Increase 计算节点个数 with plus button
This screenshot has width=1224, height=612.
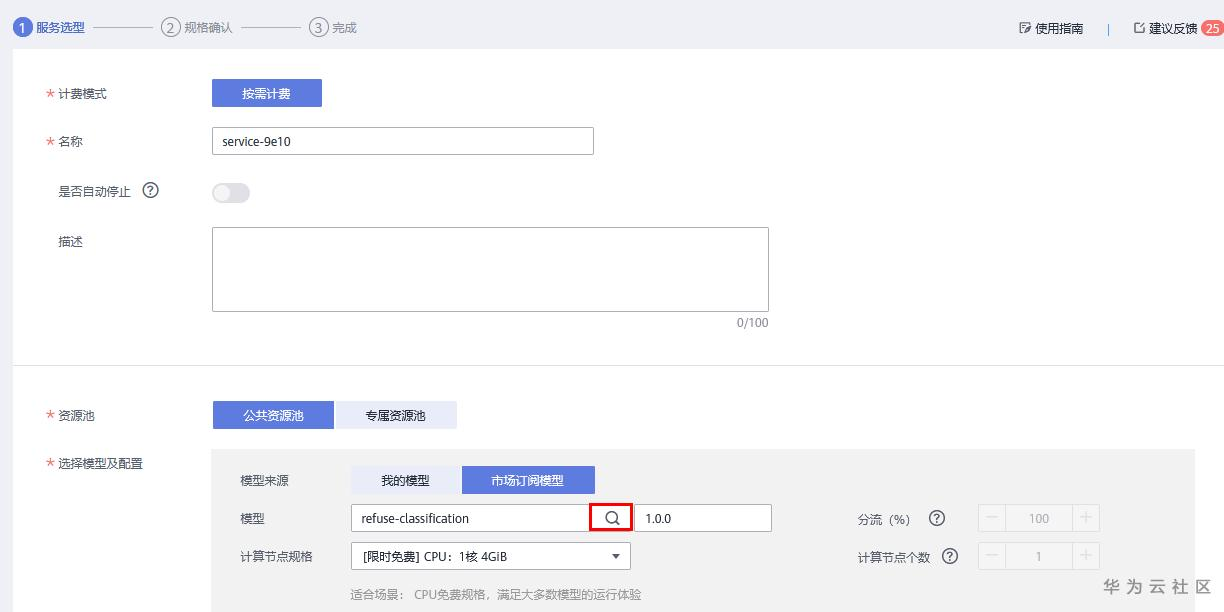(1086, 556)
